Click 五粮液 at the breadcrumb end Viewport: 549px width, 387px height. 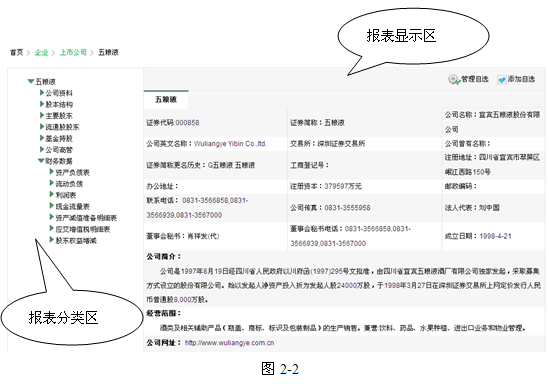pyautogui.click(x=108, y=53)
